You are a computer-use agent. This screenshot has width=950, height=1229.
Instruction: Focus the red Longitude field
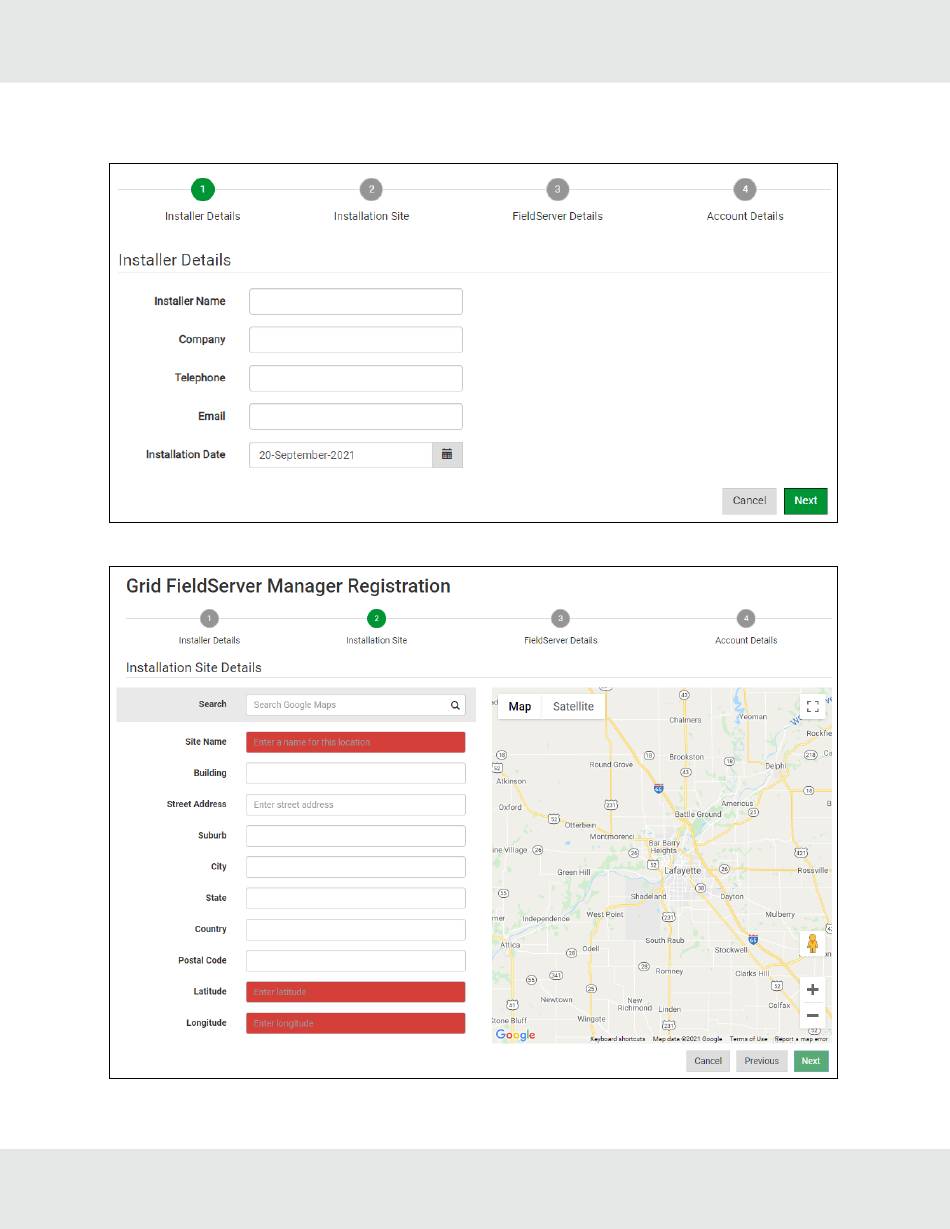pyautogui.click(x=356, y=1023)
